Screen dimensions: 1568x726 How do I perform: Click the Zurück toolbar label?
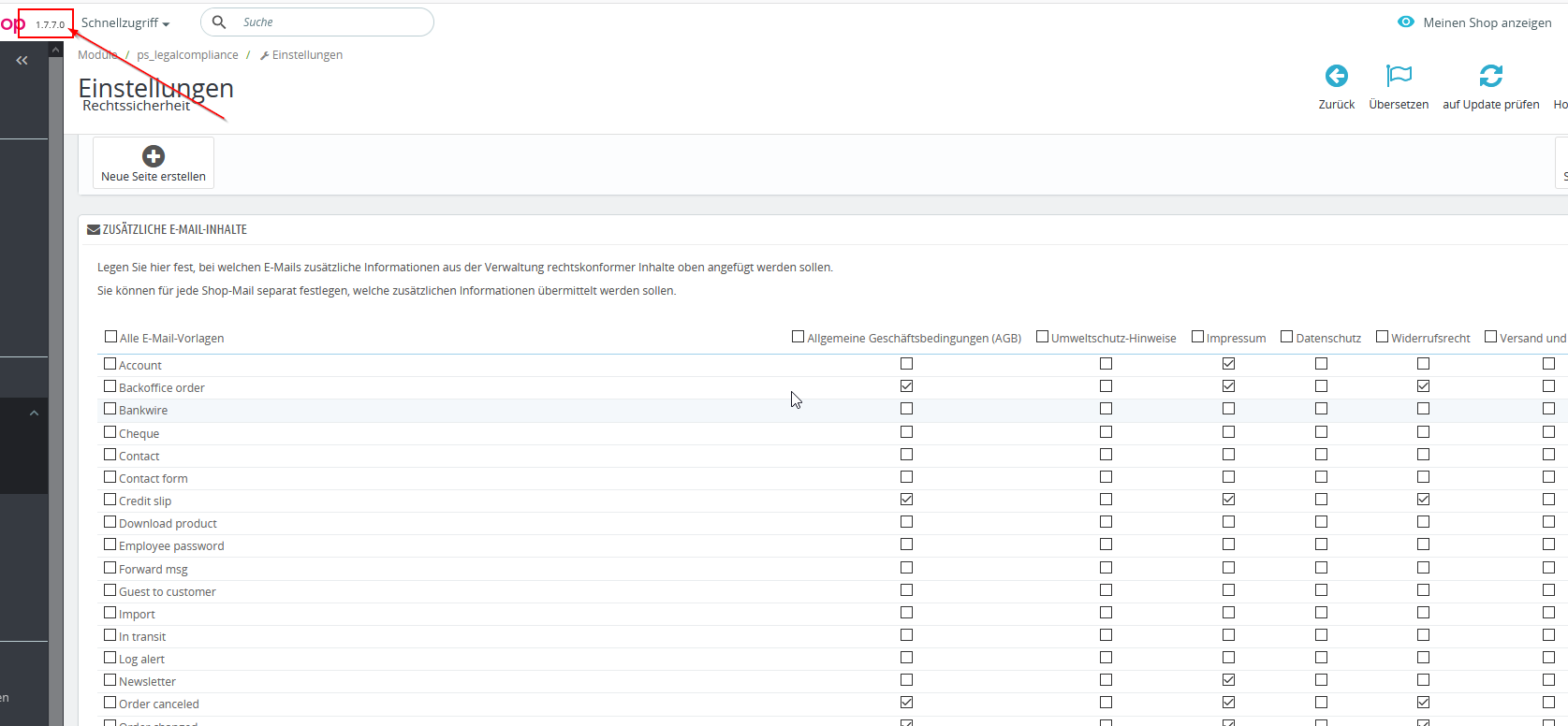1337,105
